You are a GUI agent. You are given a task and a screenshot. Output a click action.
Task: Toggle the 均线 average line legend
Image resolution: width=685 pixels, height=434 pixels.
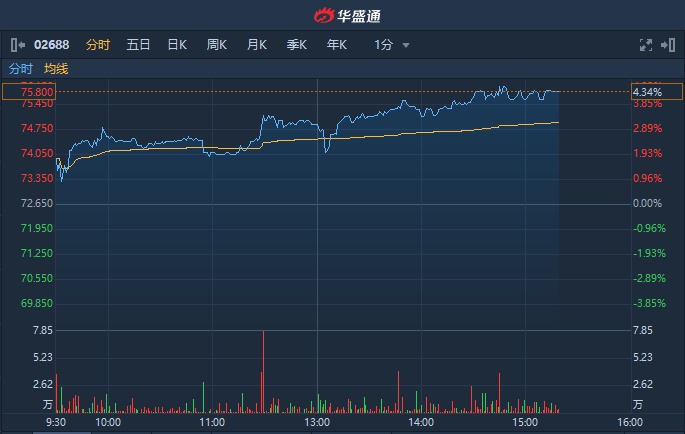coord(57,69)
